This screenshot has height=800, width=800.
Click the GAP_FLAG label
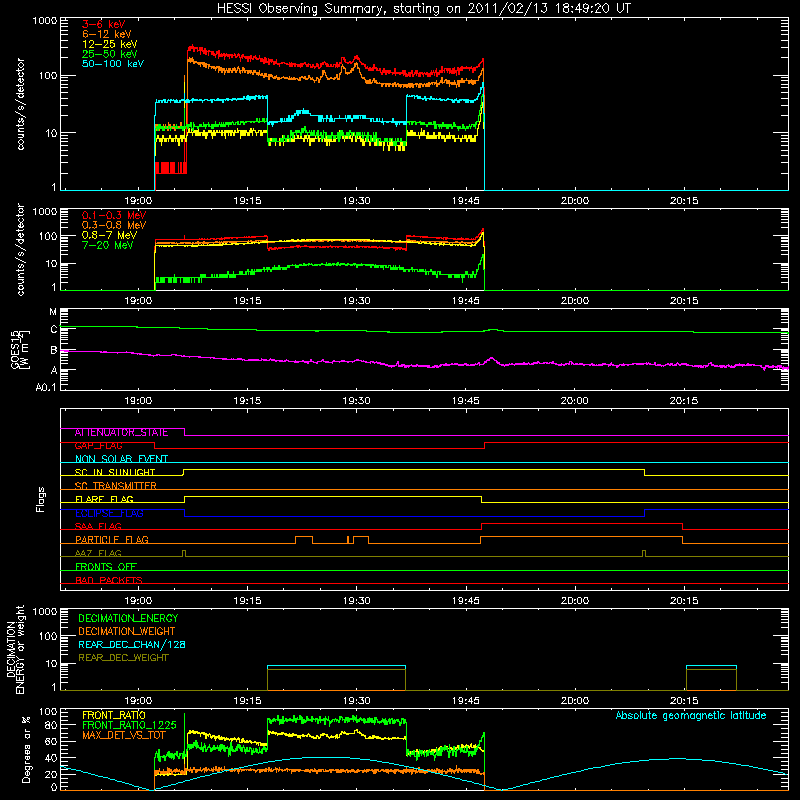pyautogui.click(x=98, y=446)
